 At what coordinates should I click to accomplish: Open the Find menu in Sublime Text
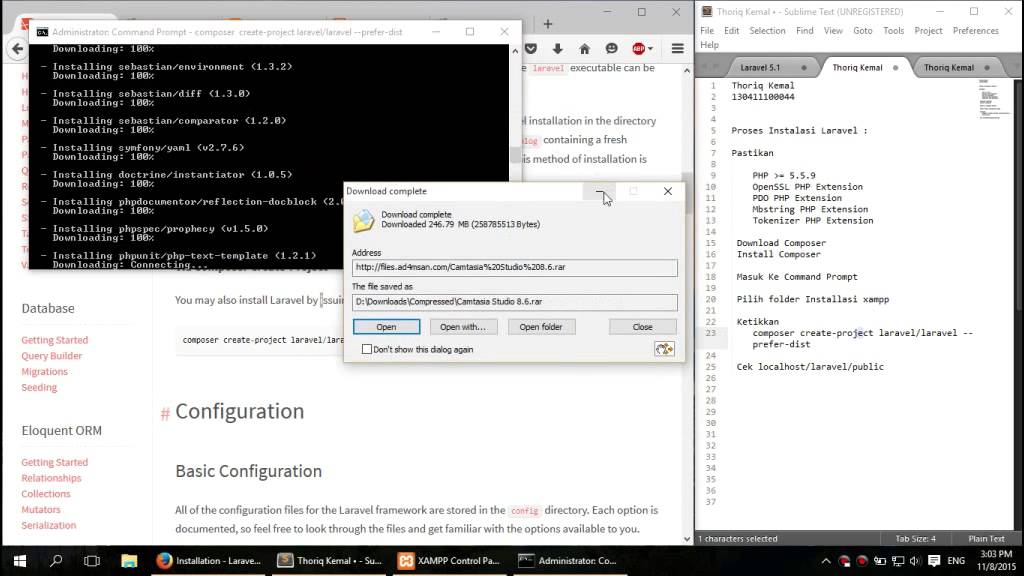pyautogui.click(x=805, y=31)
